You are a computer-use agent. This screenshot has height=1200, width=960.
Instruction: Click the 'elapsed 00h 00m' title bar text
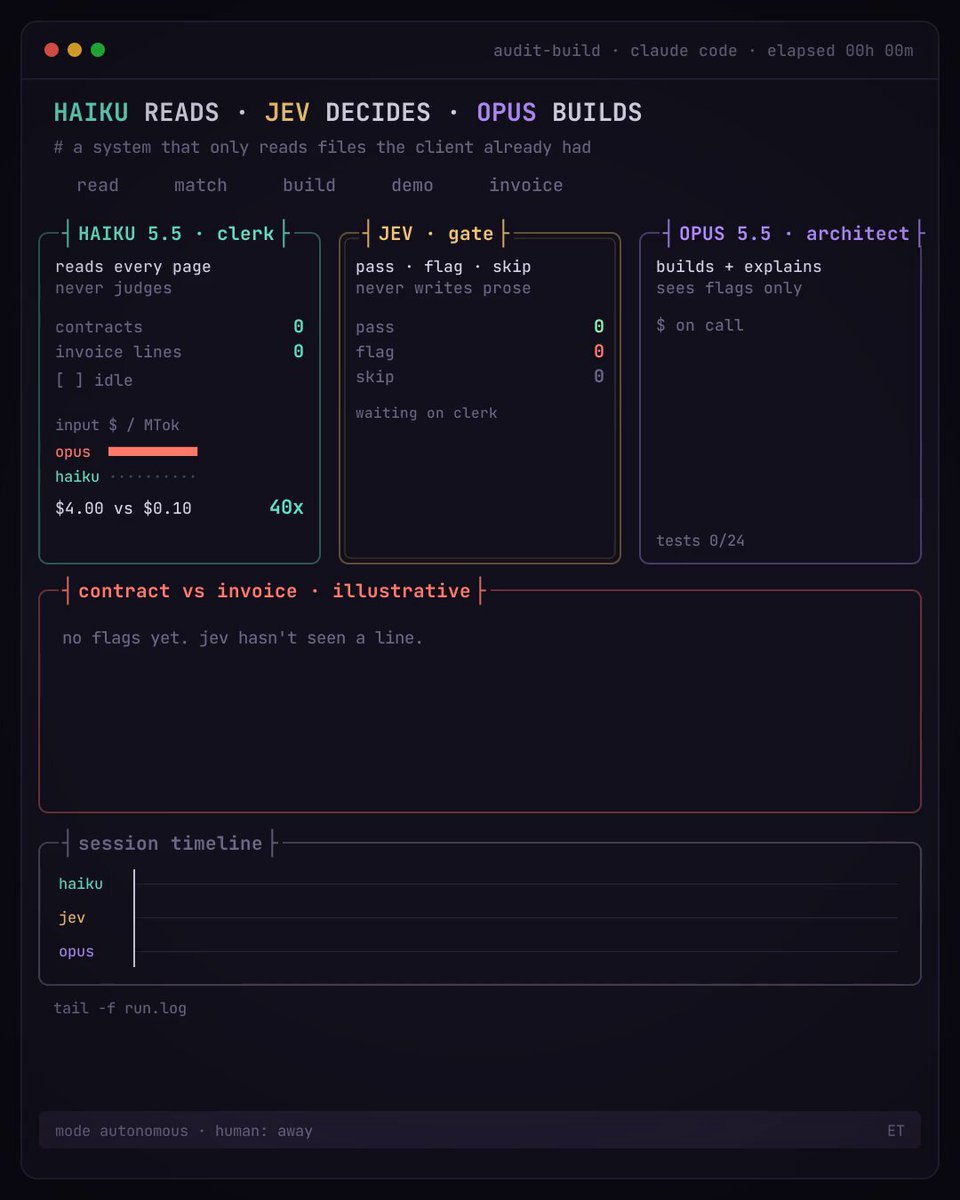tap(840, 51)
